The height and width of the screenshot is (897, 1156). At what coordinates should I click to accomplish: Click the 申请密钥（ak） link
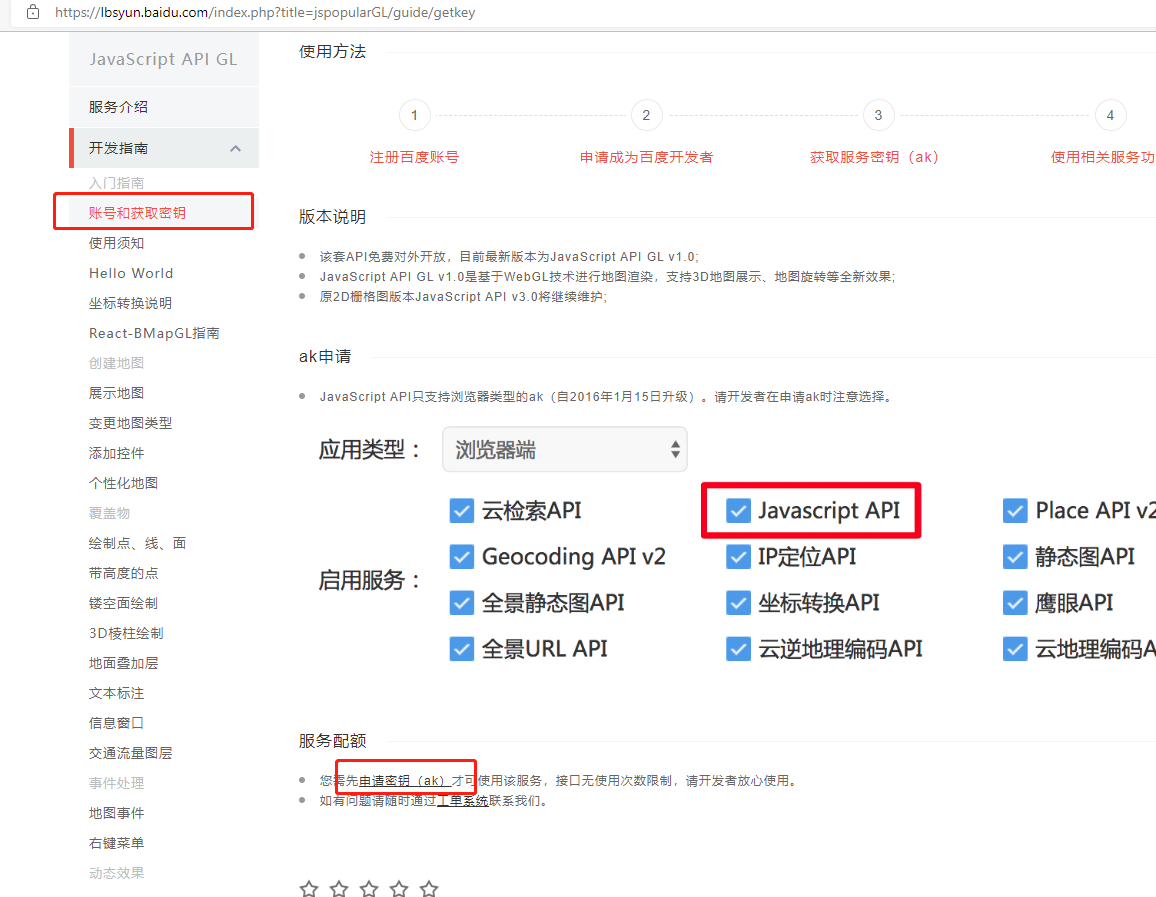tap(404, 781)
